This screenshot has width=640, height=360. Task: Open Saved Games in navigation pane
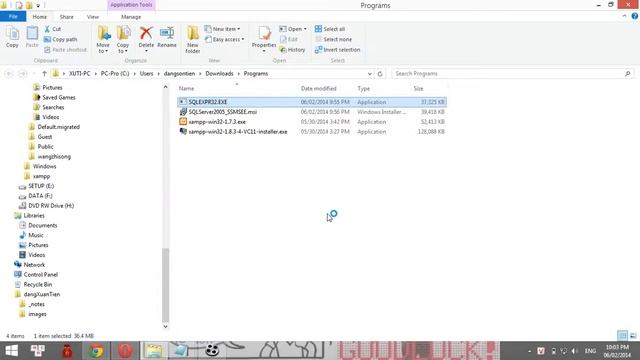pos(59,97)
